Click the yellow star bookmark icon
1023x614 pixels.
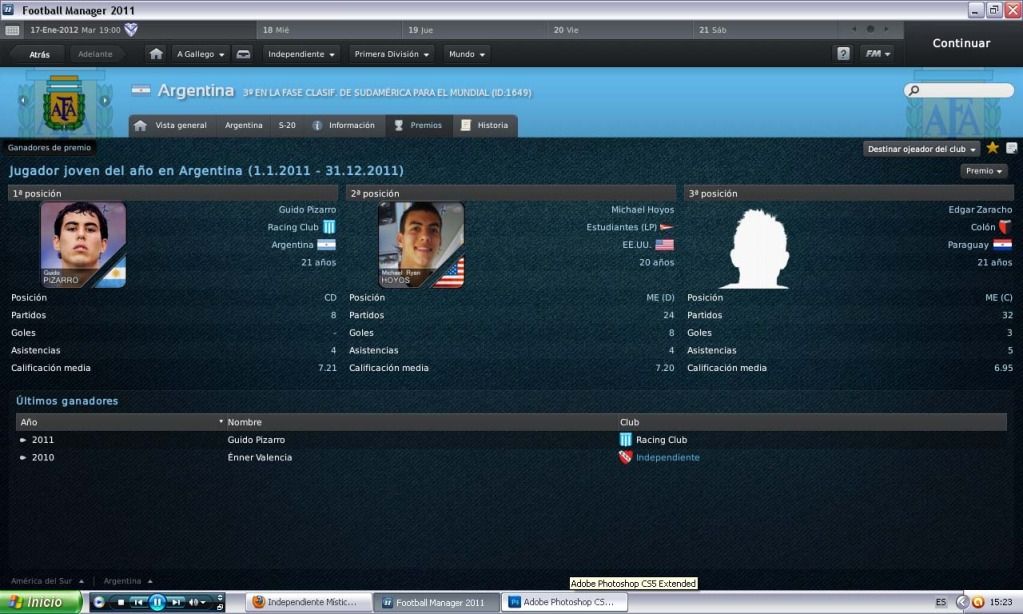pos(992,148)
